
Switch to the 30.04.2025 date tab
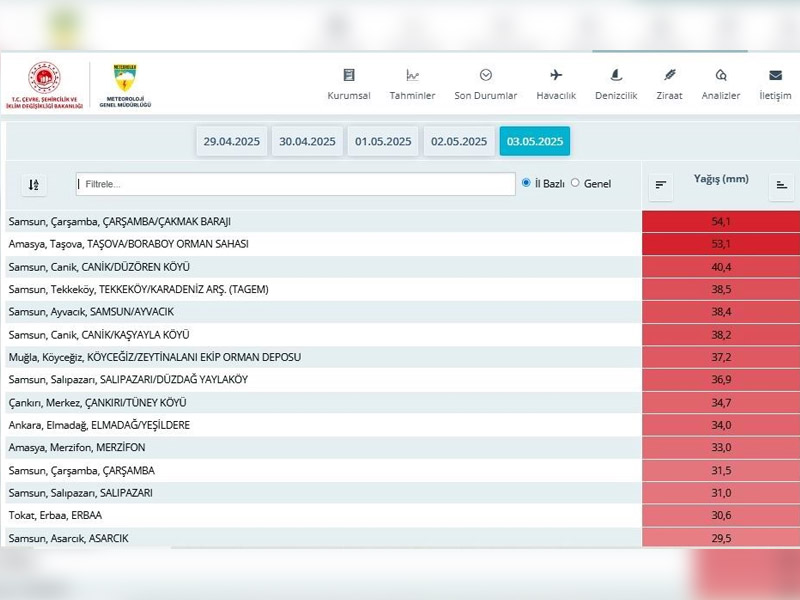tap(307, 141)
